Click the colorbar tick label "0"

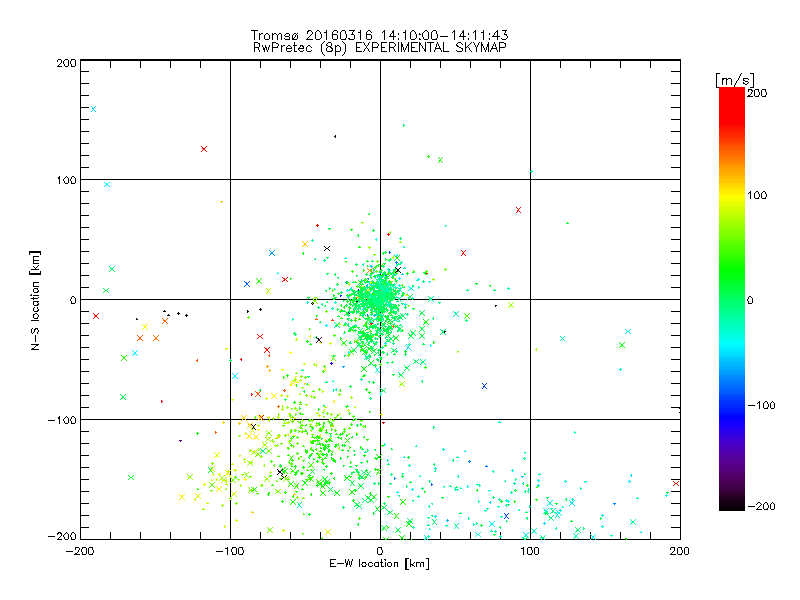pos(750,300)
